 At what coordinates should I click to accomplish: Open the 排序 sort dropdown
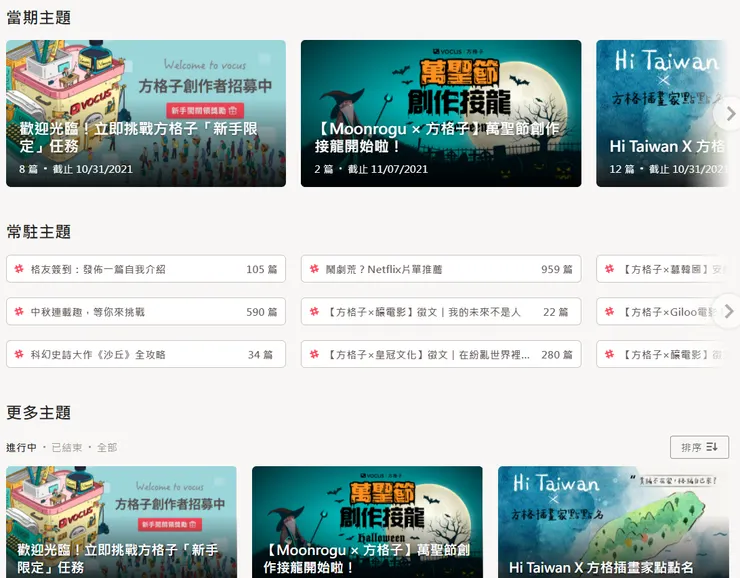[699, 447]
